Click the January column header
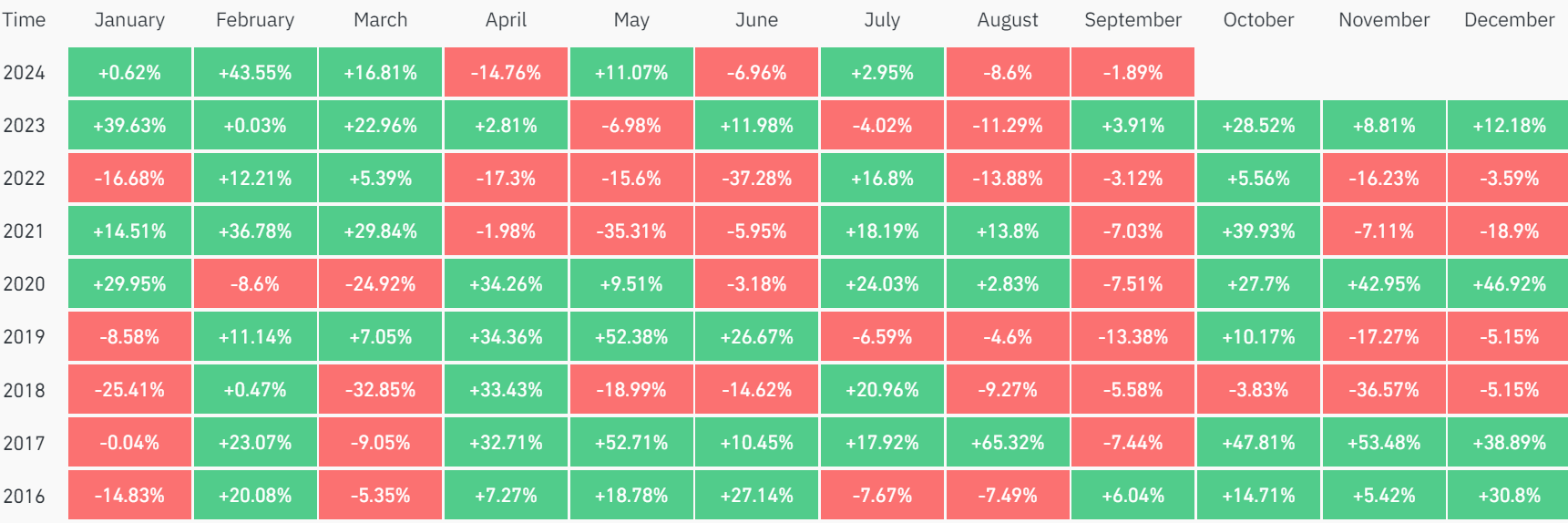Screen dimensions: 1568x523 point(129,20)
